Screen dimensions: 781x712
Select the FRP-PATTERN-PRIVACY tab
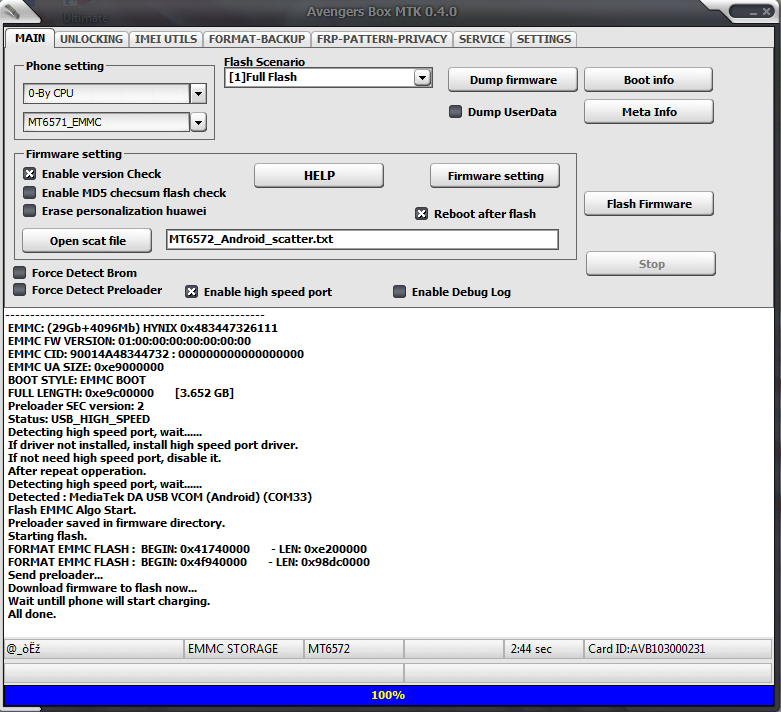(x=382, y=39)
